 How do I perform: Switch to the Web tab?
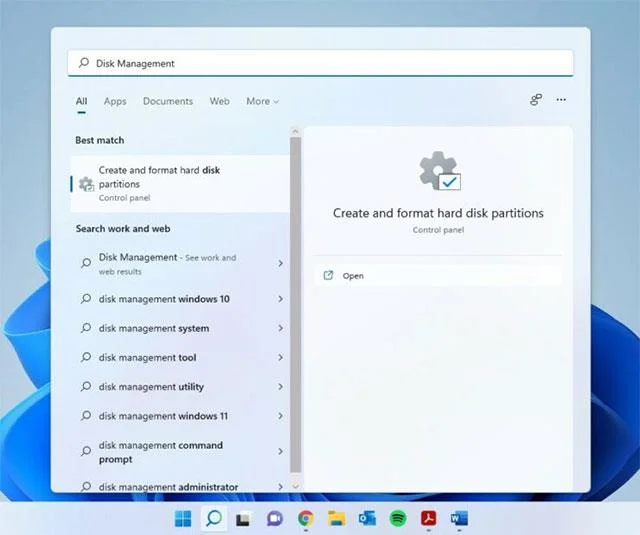click(220, 101)
